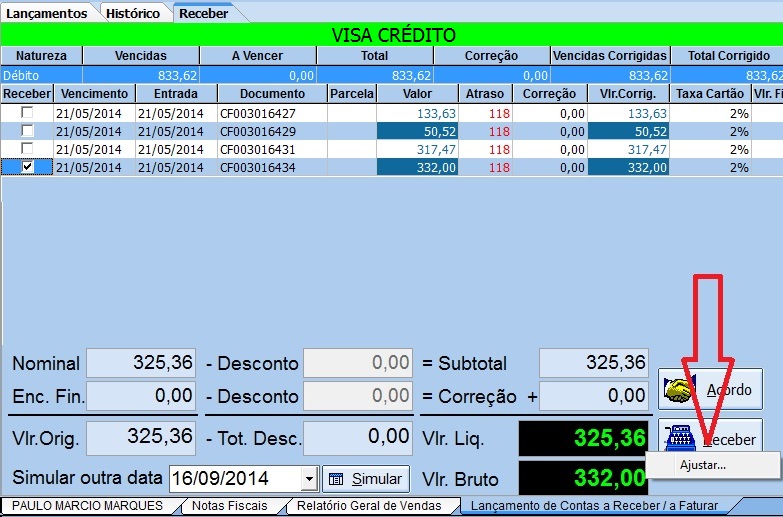Check the Receber box for CF003016431
Image resolution: width=783 pixels, height=517 pixels.
tap(27, 149)
